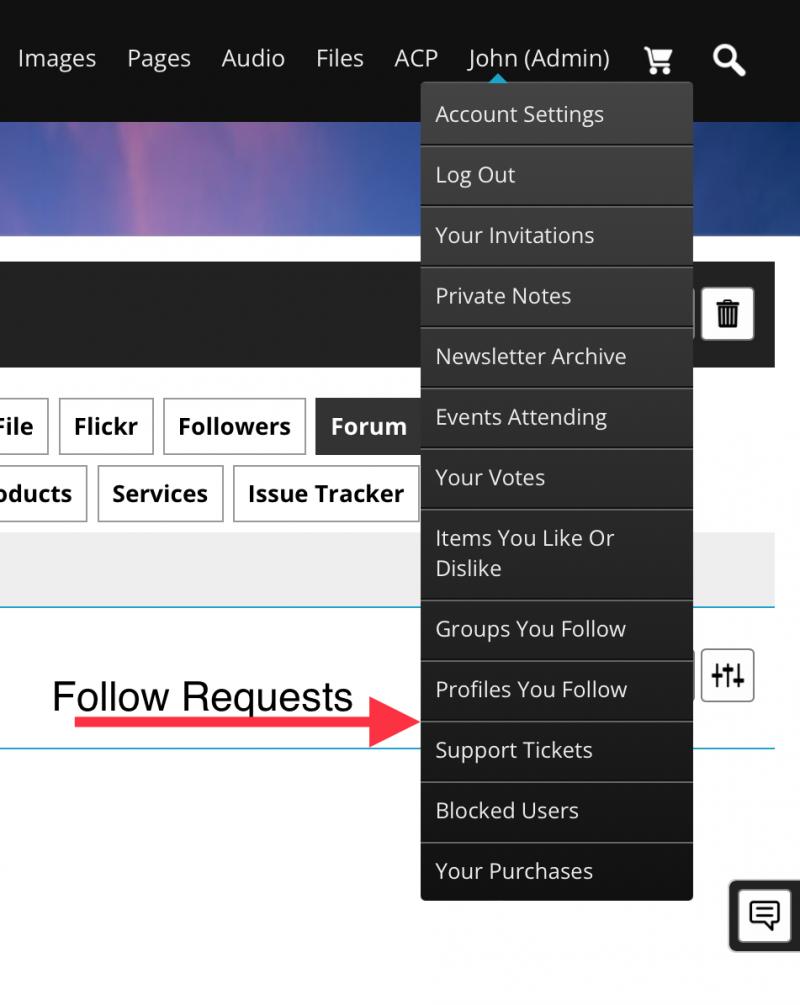
Task: Go to ACP in navigation
Action: point(416,59)
